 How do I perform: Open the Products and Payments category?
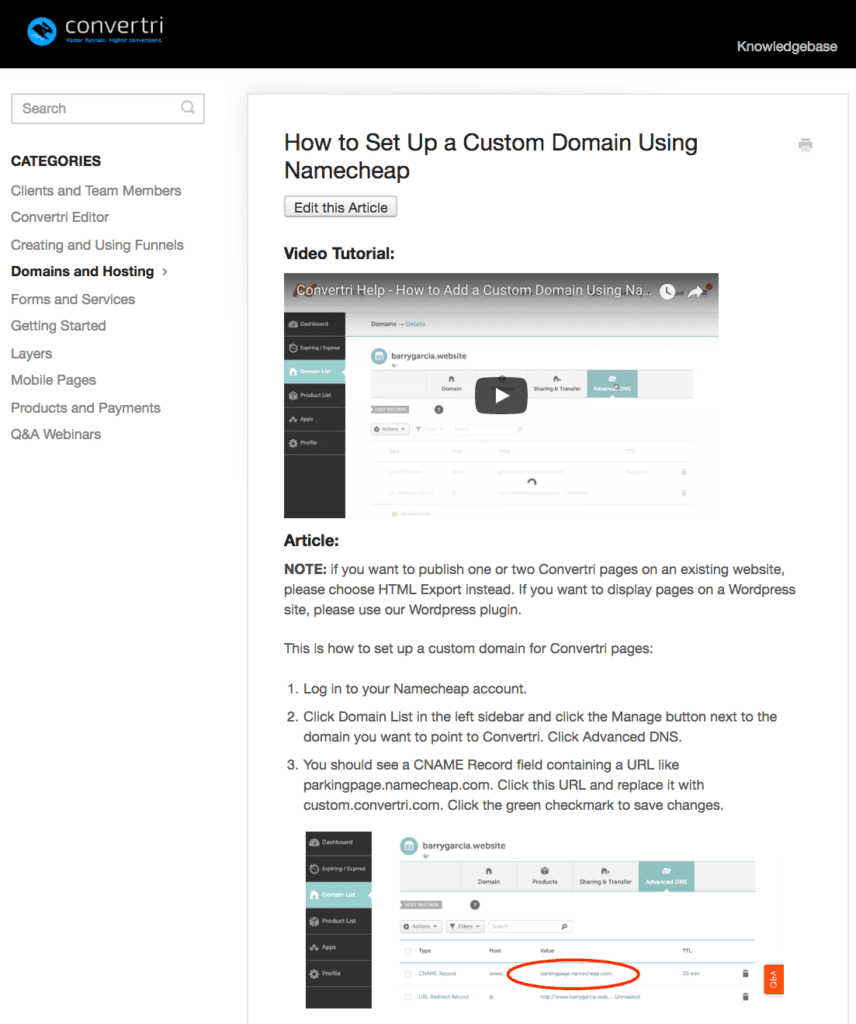(86, 408)
